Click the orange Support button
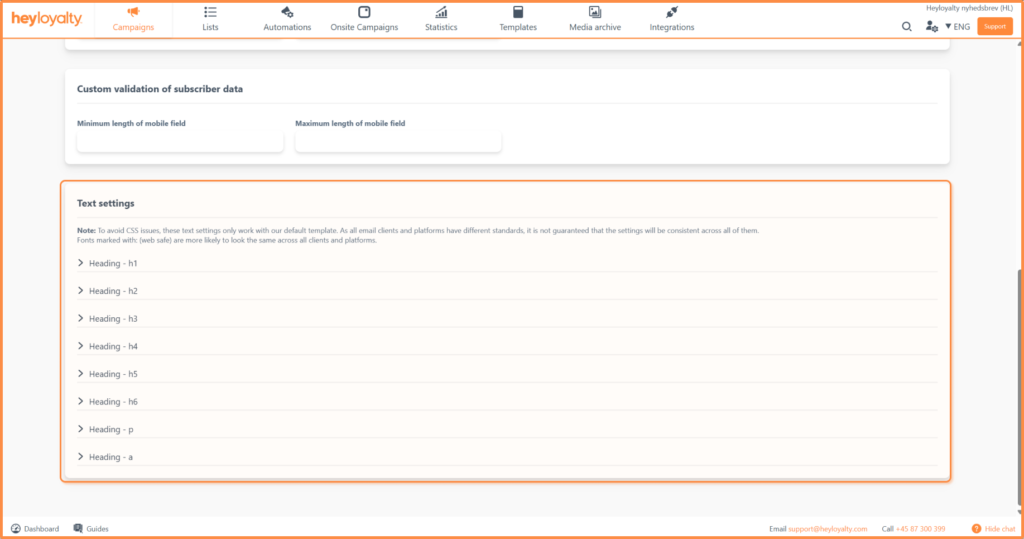 click(994, 27)
